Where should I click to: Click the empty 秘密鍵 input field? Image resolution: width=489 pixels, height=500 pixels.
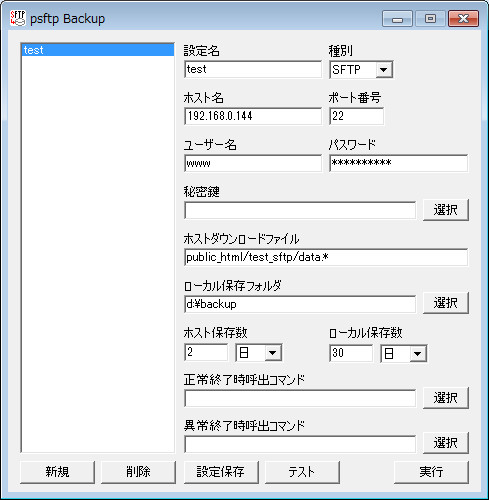300,210
